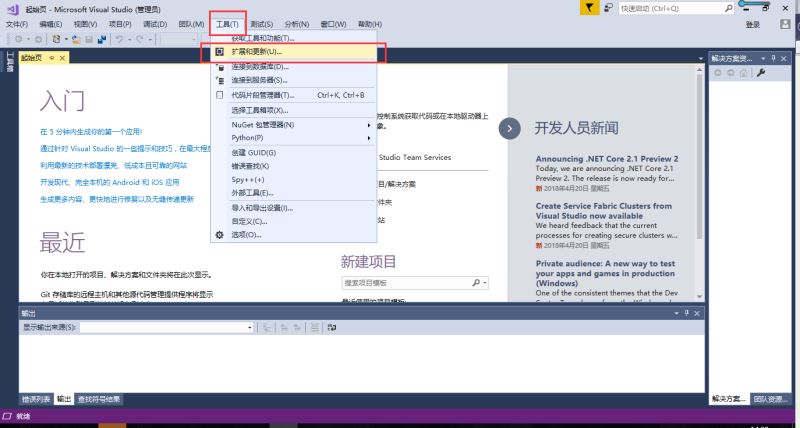Open the new project dropdown arrow in toolbar

coord(66,39)
